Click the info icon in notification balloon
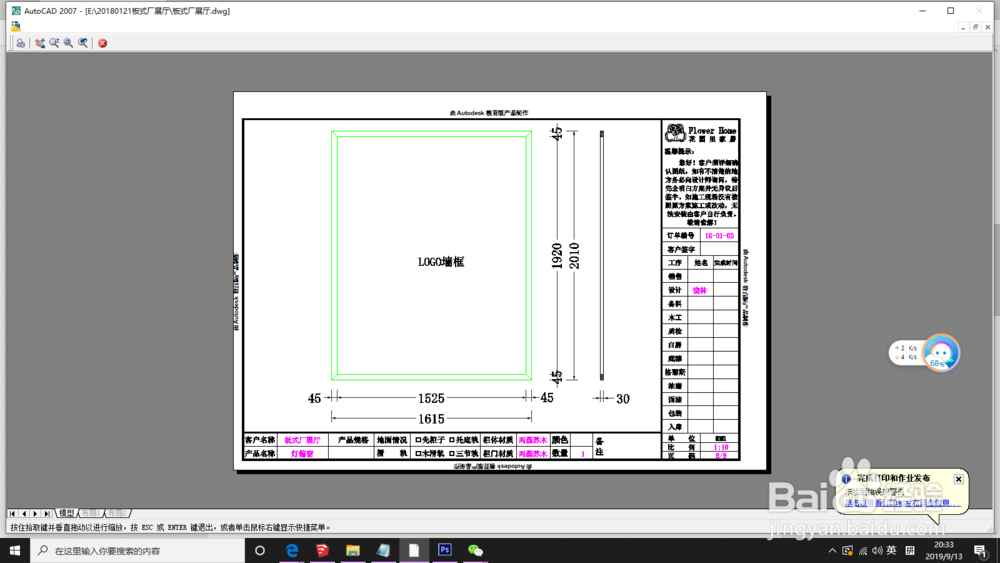This screenshot has width=1000, height=563. (x=846, y=479)
